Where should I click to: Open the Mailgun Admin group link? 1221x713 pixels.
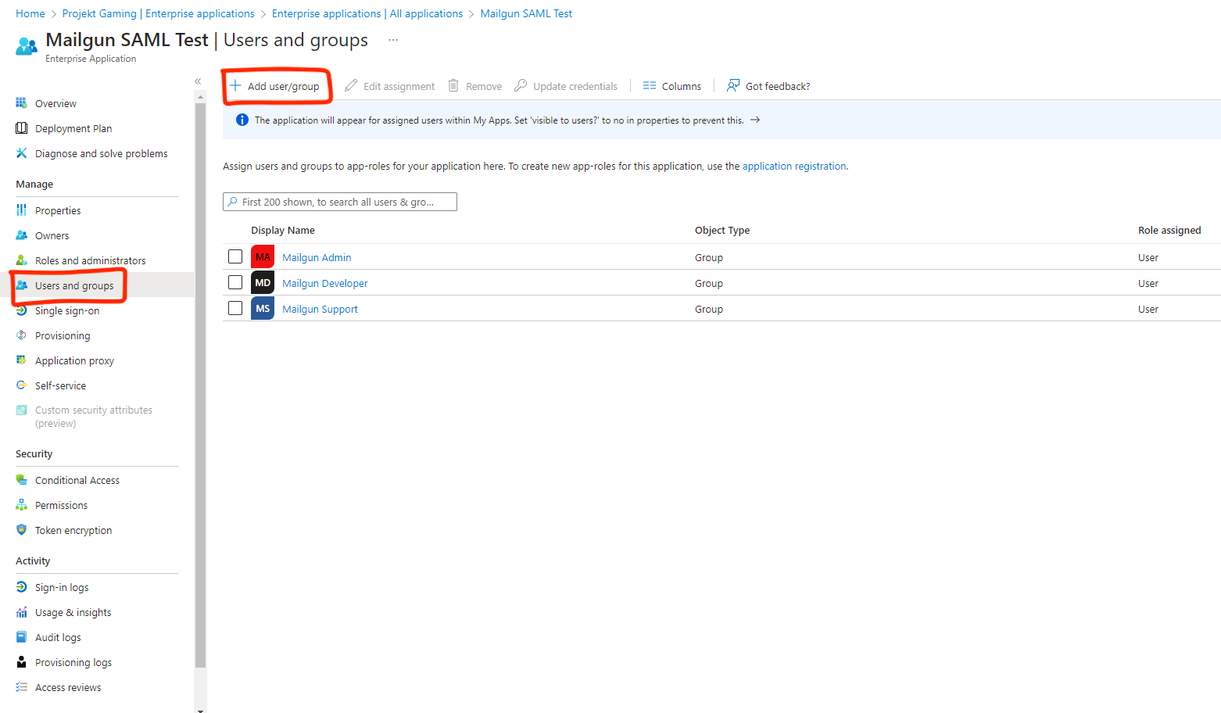[316, 257]
